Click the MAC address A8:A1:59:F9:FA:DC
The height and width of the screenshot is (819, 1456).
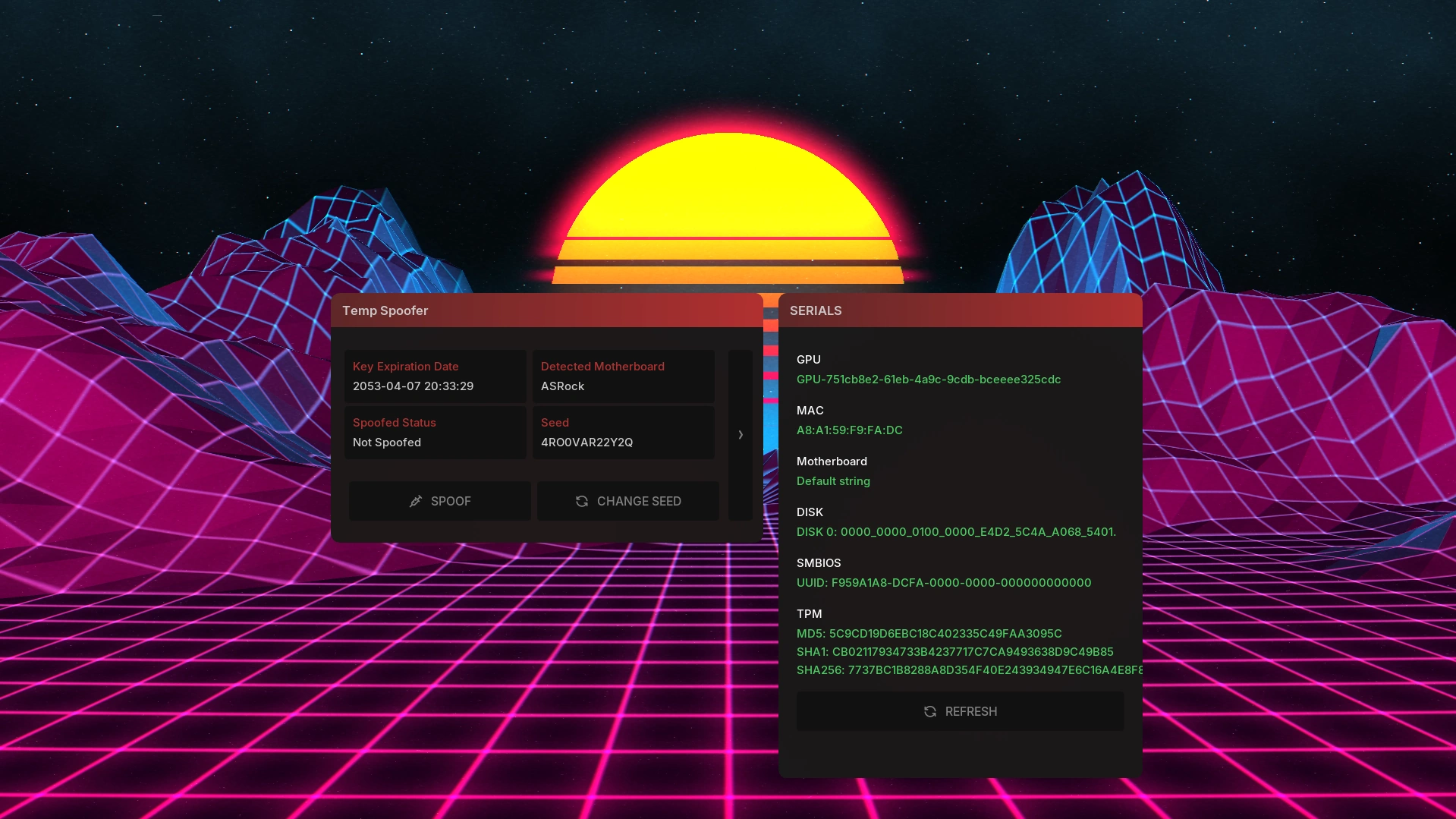(x=849, y=430)
